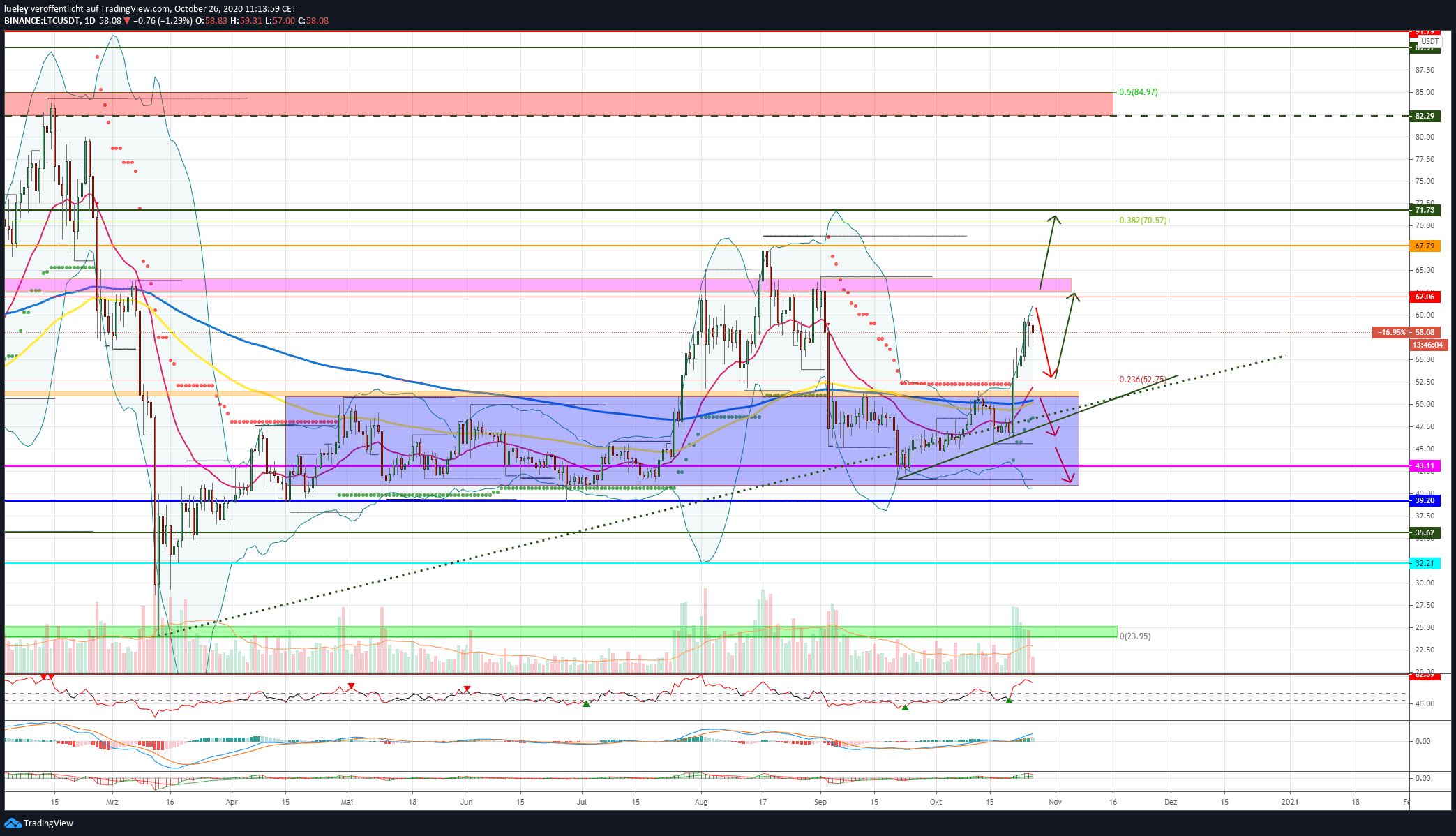Screen dimensions: 1456x836
Task: Click the 85.00 price axis tick
Action: (x=1424, y=92)
